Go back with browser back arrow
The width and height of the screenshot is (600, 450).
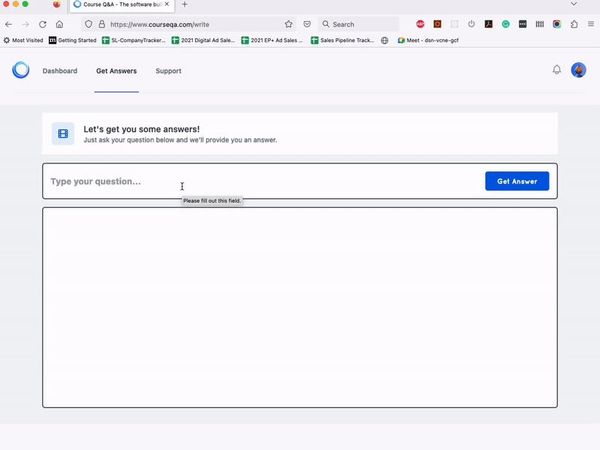9,24
